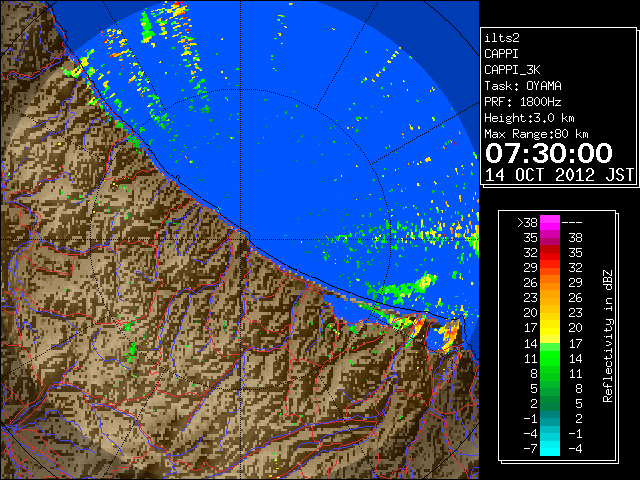The width and height of the screenshot is (640, 480).
Task: Click the 'Reflectivity in dBZ' vertical label
Action: [x=608, y=336]
